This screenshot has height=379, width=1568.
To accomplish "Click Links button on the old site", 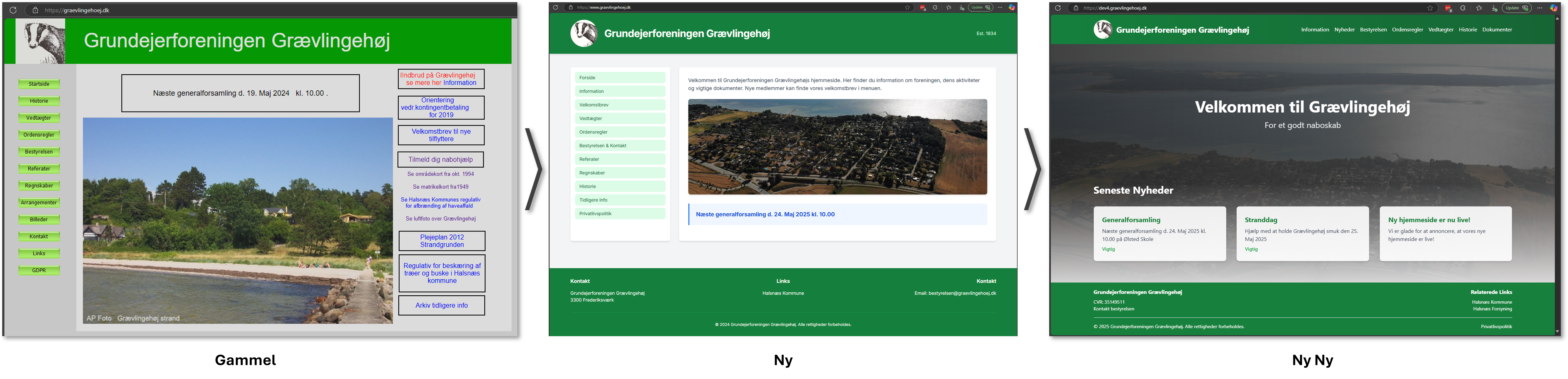I will click(x=39, y=253).
